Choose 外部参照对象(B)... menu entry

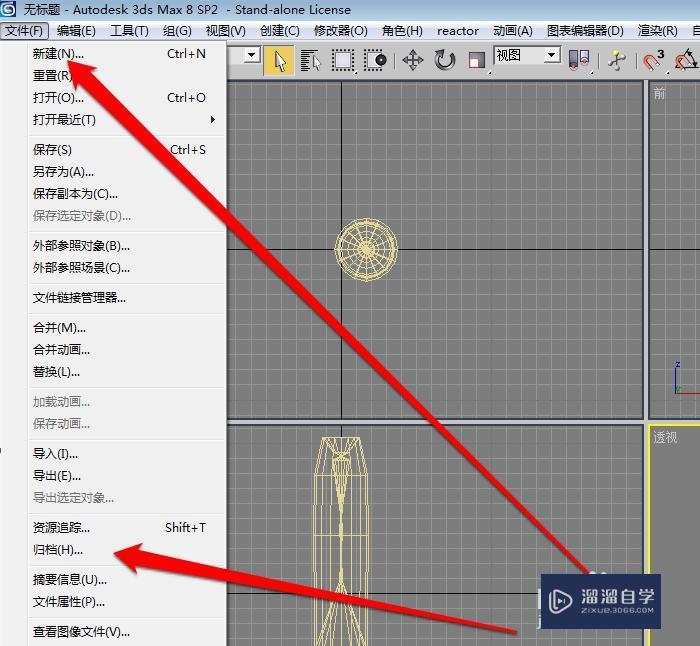(127, 246)
